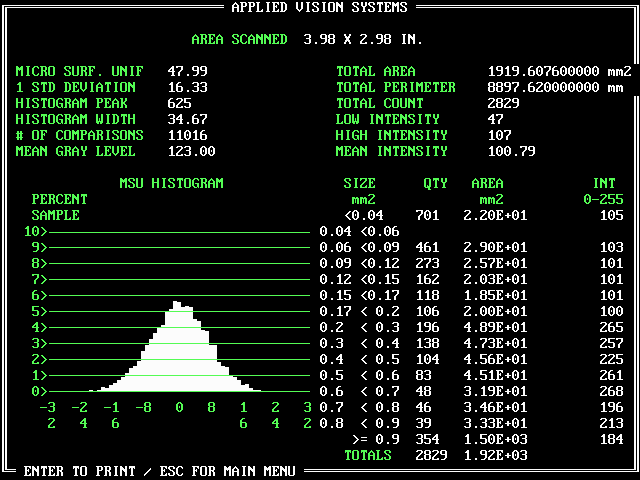Select quantity 104 in the table
Viewport: 640px width, 480px height.
[427, 359]
